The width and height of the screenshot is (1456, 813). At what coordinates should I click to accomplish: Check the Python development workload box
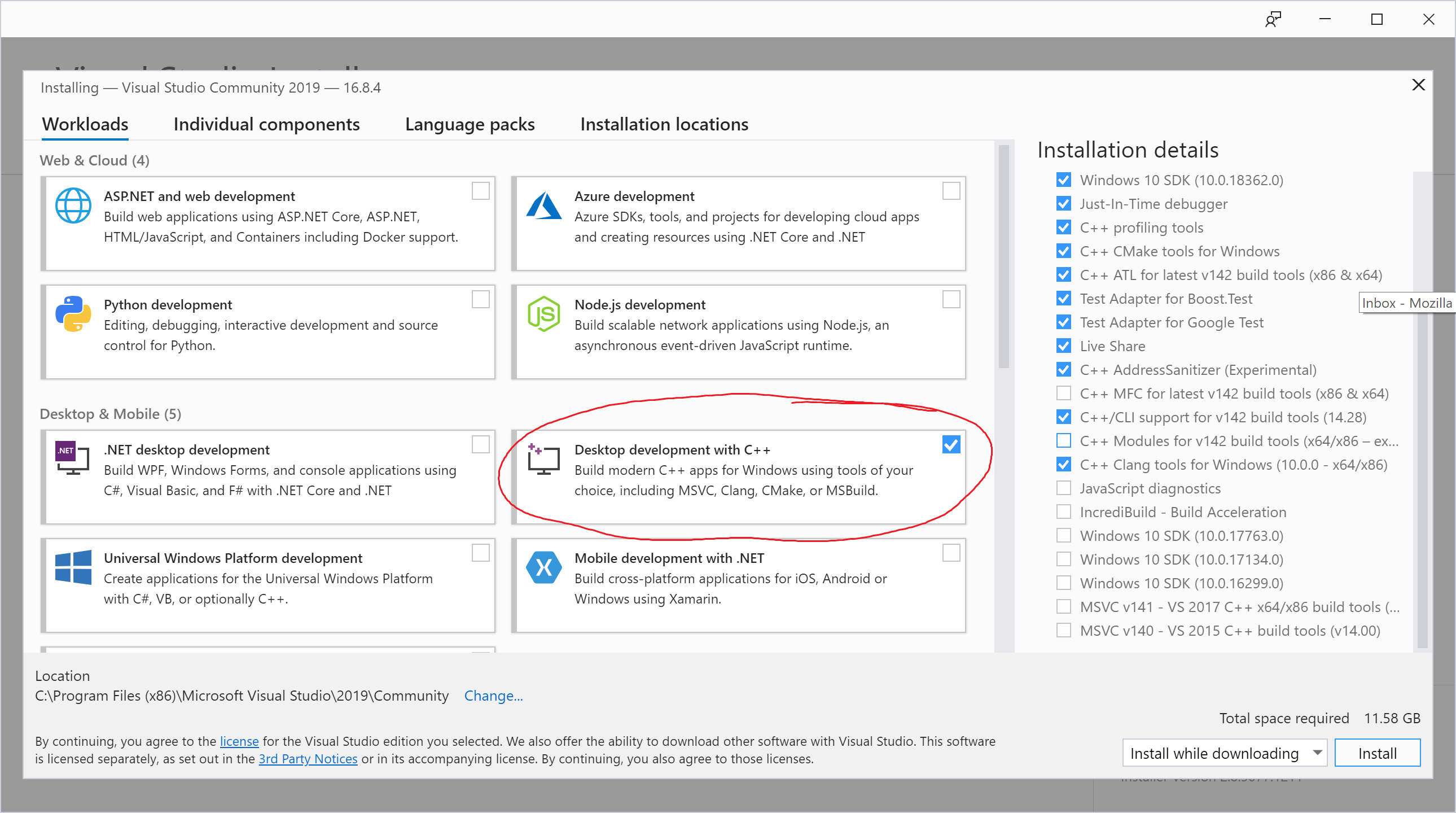[x=480, y=299]
